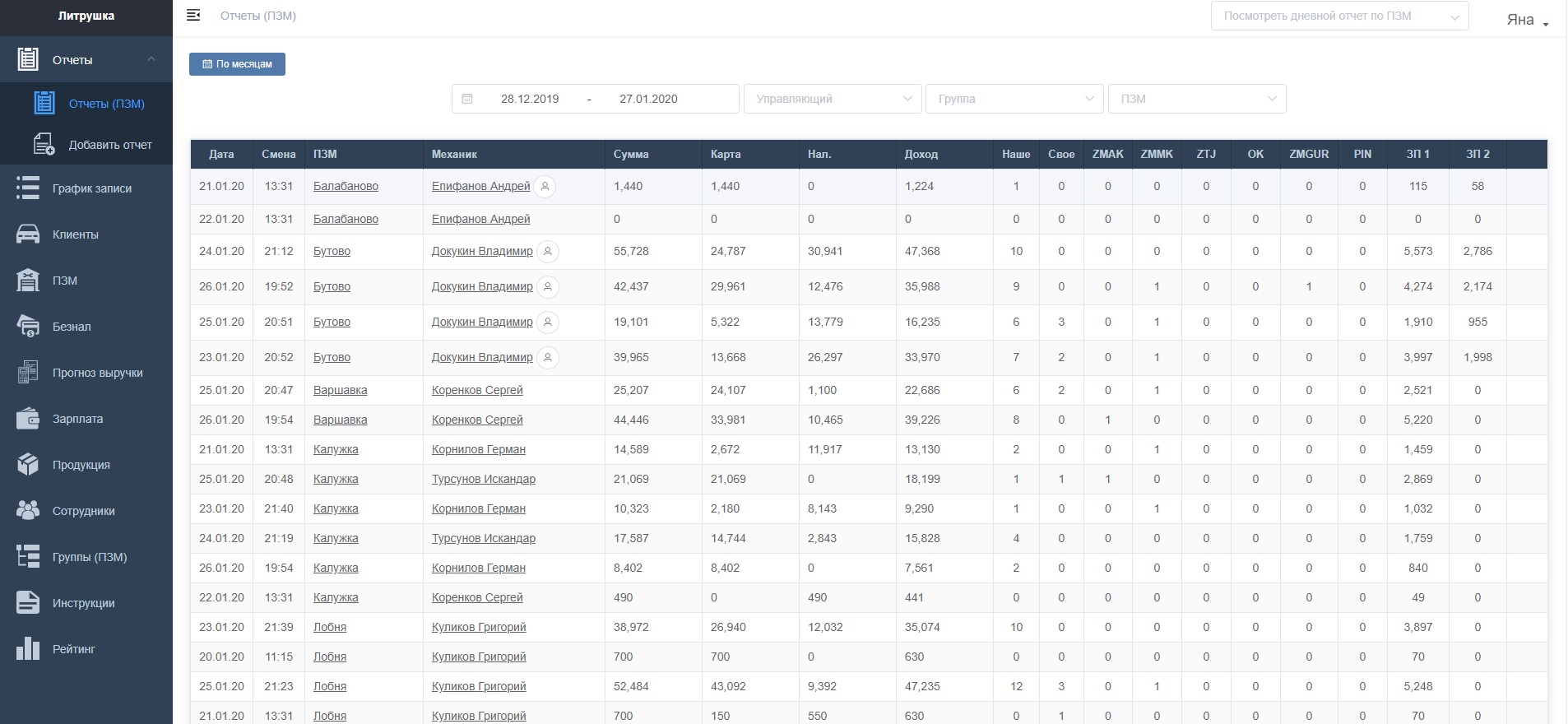Click the user icon beside Епифанов Андрей
1568x724 pixels.
[545, 187]
